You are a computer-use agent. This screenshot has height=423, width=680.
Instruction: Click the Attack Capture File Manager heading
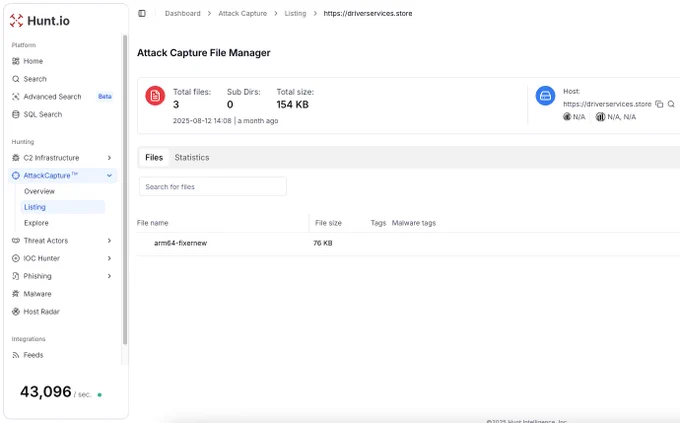pos(203,53)
